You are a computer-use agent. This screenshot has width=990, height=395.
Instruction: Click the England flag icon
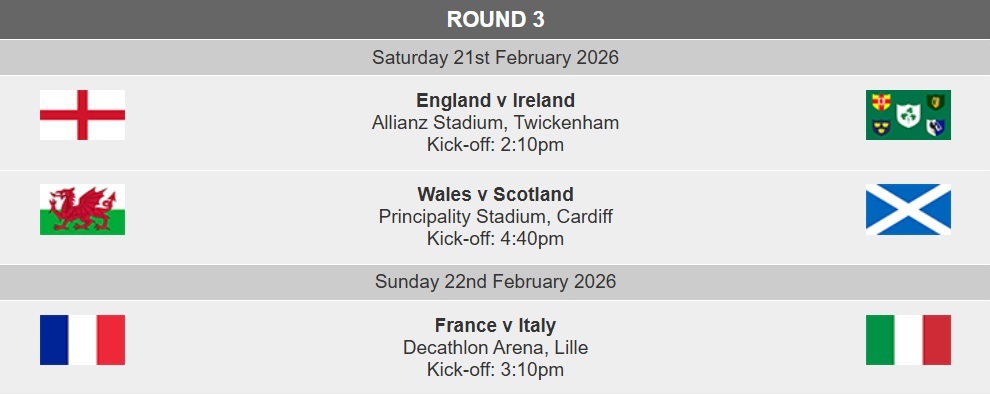(x=82, y=115)
